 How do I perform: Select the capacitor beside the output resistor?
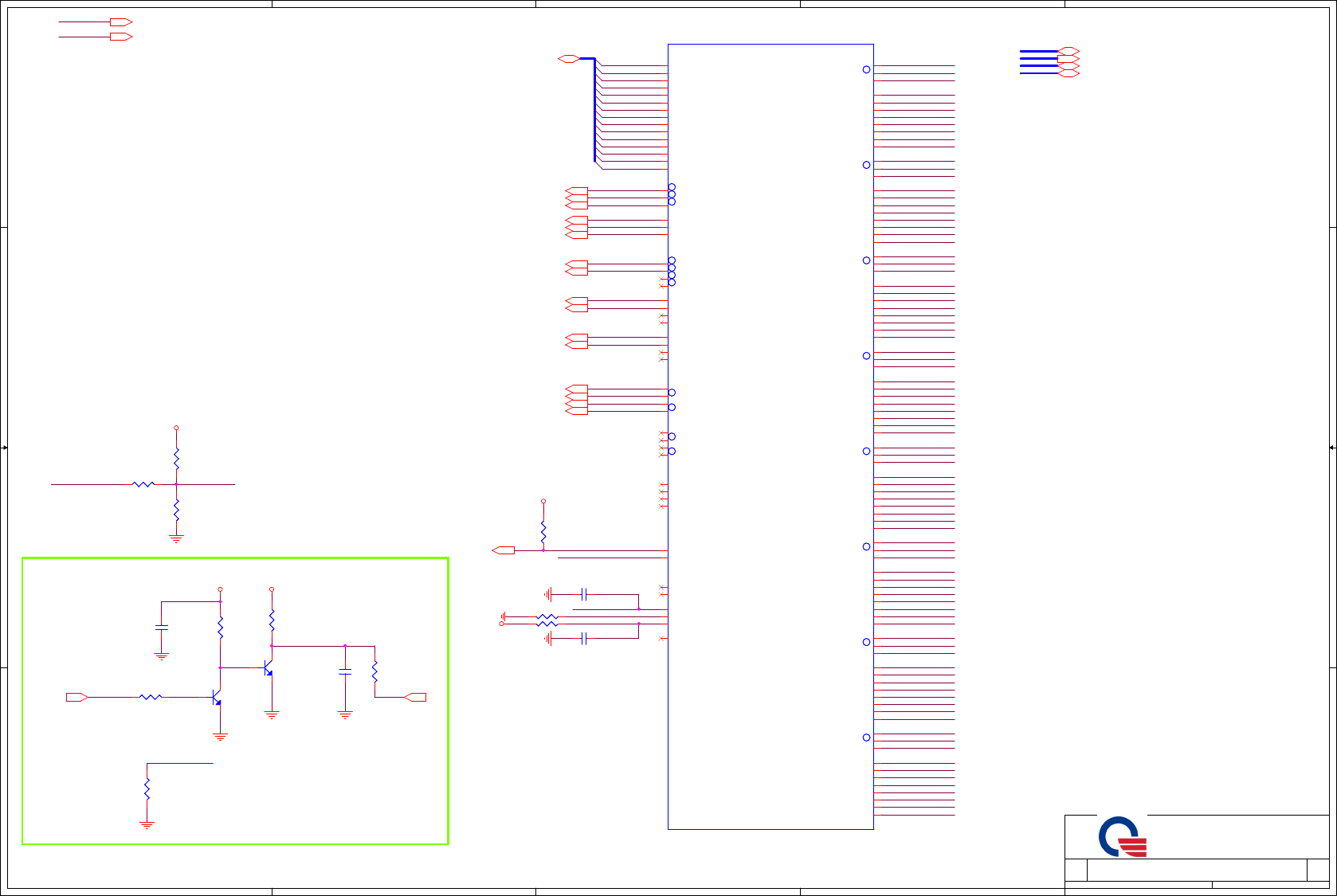(345, 672)
